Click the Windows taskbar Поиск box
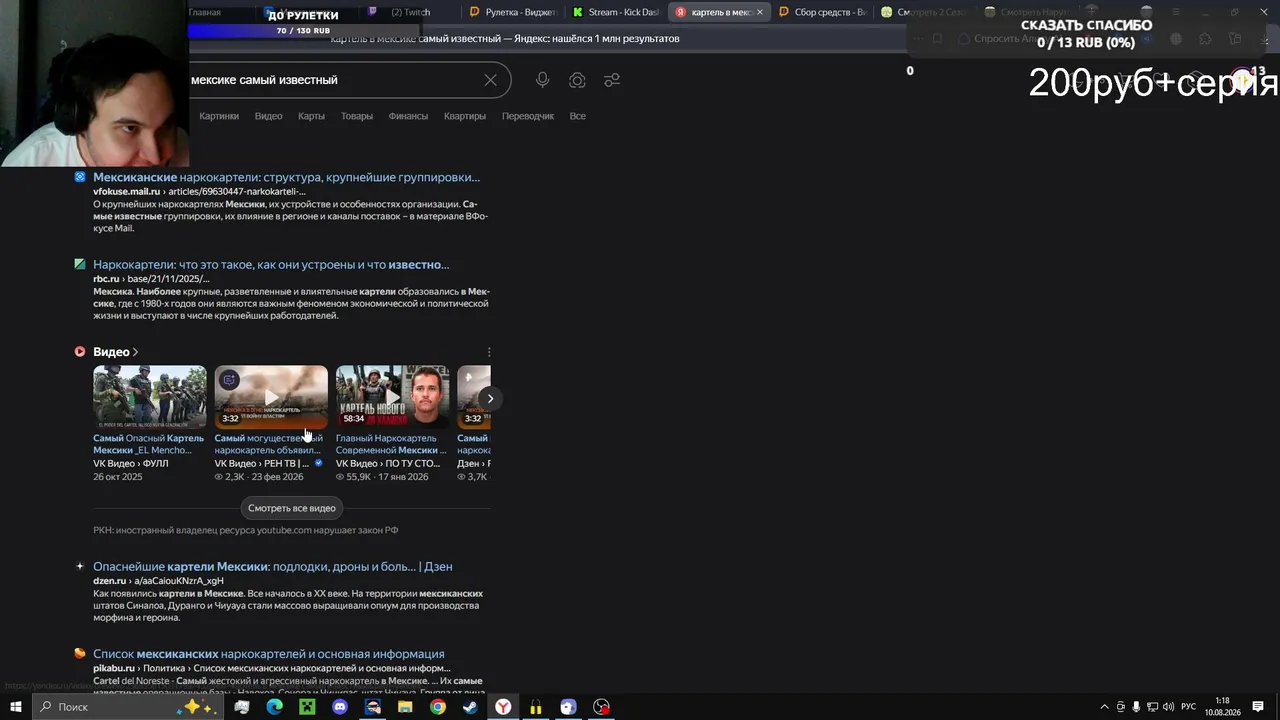The image size is (1280, 720). [127, 707]
